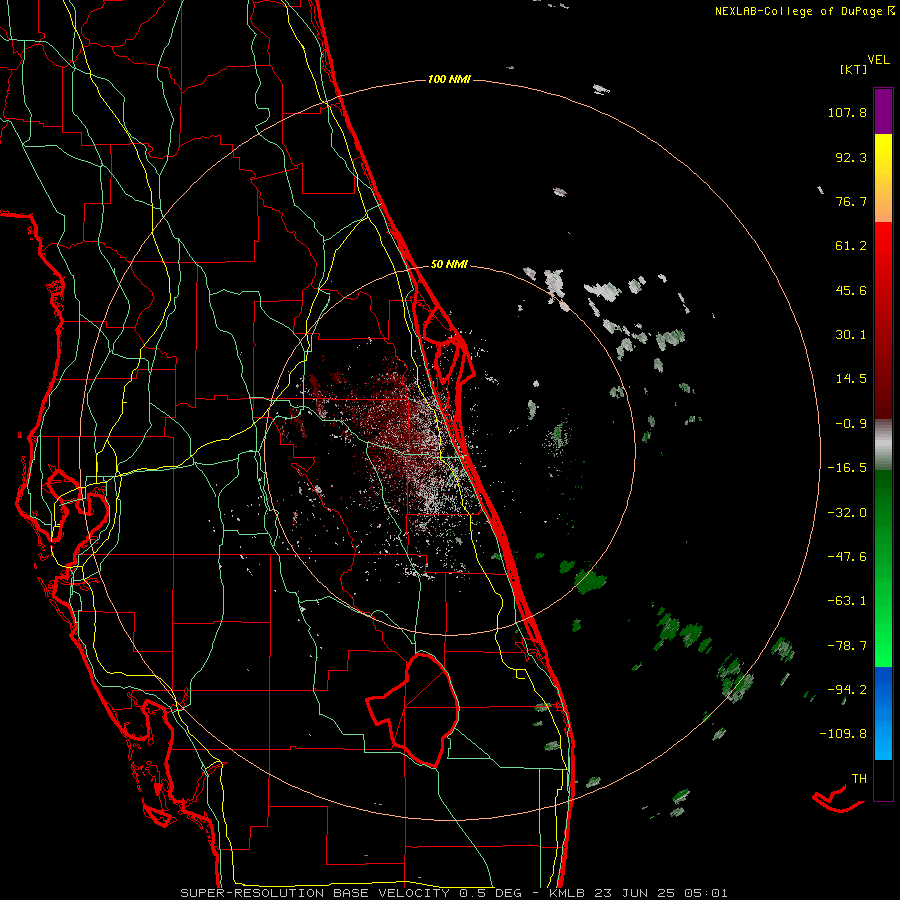
Task: Select the 92.3 scale value
Action: tap(851, 157)
